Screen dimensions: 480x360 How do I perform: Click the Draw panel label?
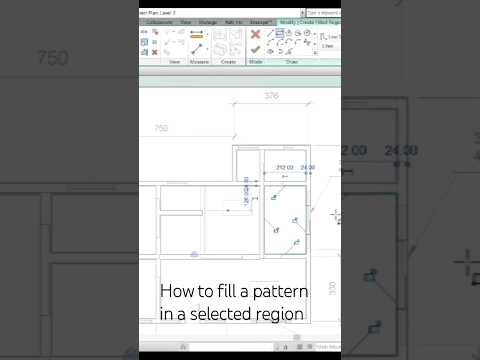[292, 62]
